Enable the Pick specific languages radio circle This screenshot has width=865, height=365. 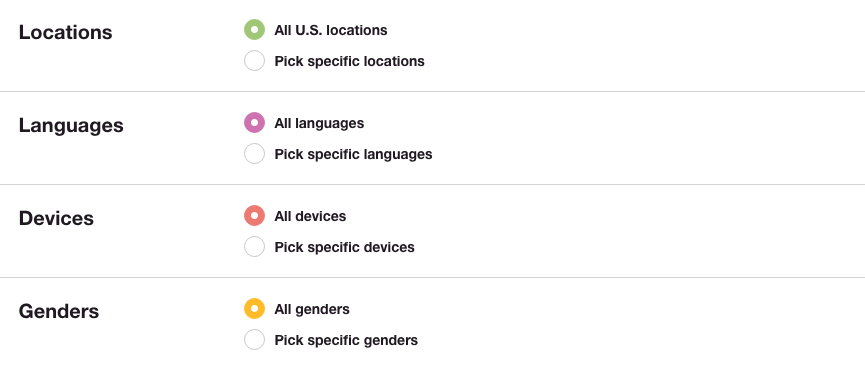[x=254, y=154]
